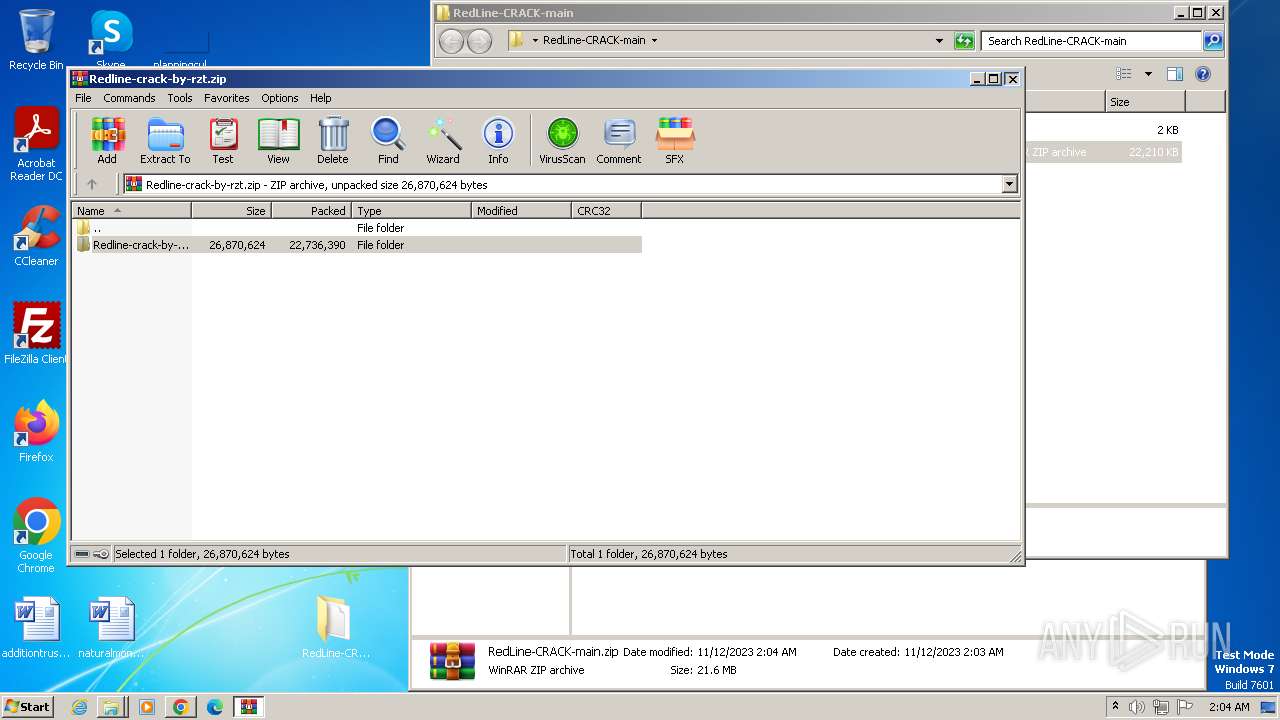Viewport: 1280px width, 720px height.
Task: Click RedLine-CRACK-main in the address breadcrumb
Action: click(x=594, y=41)
